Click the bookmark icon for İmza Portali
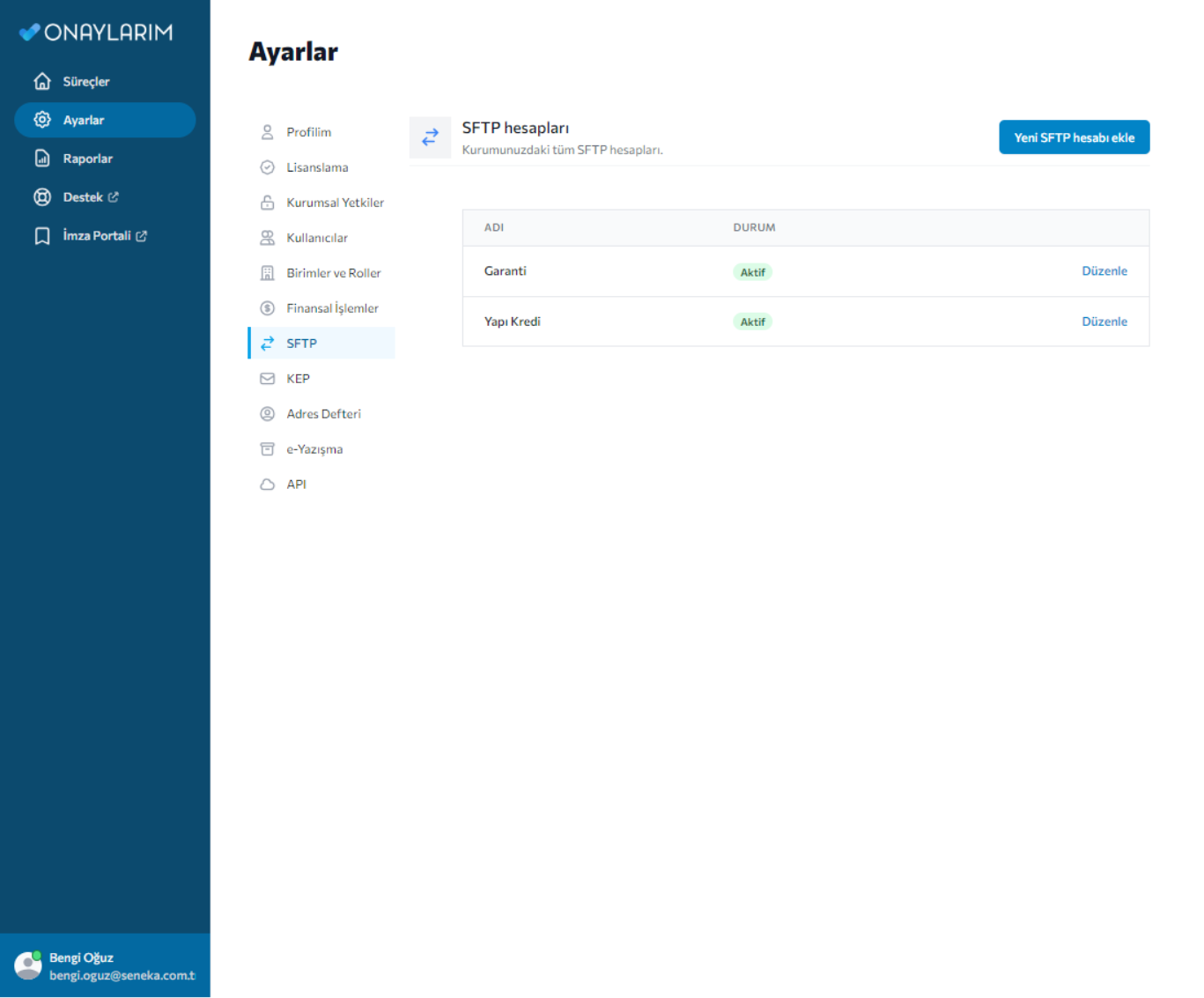The image size is (1204, 998). tap(41, 236)
